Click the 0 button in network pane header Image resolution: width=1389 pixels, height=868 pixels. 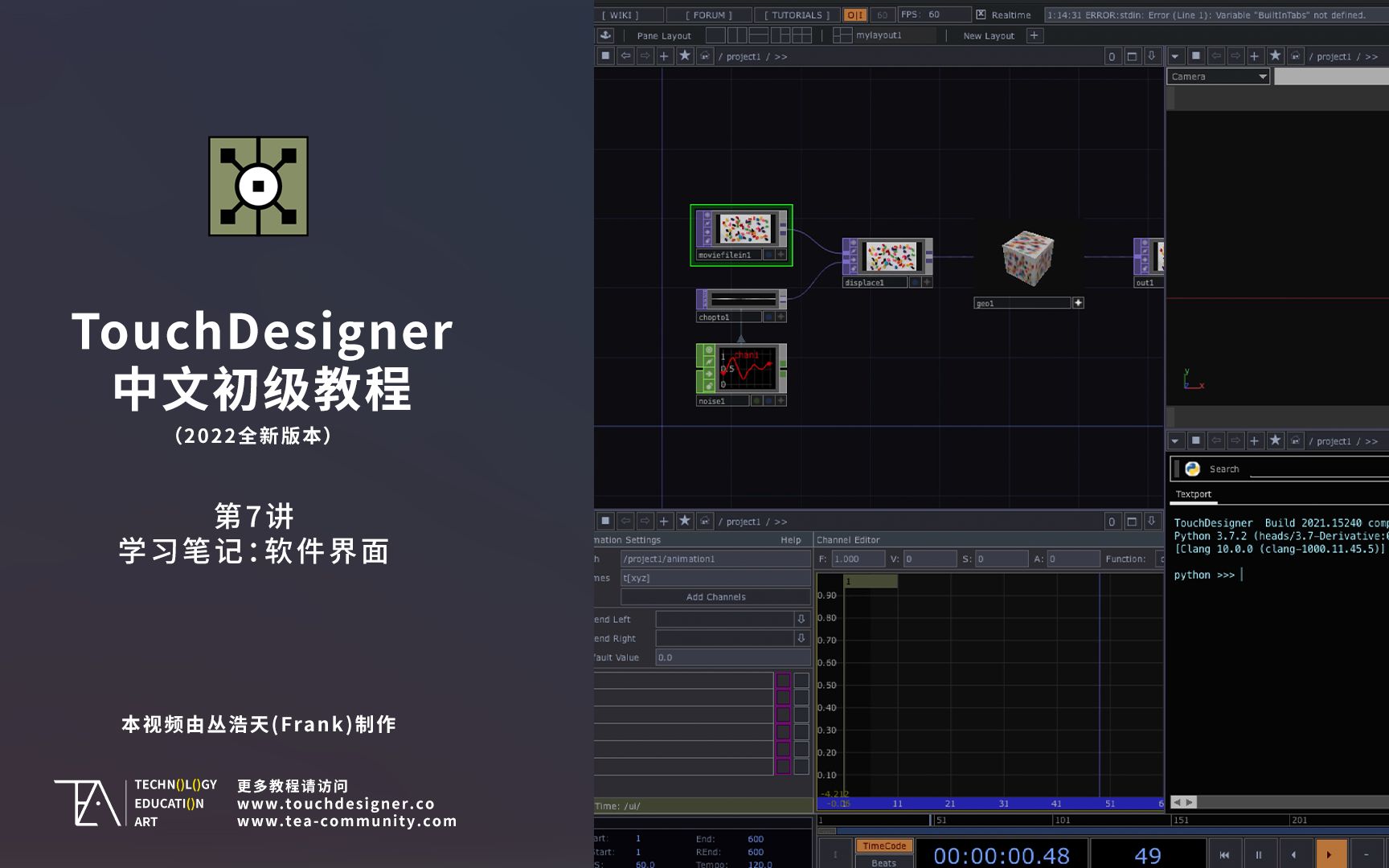(x=1112, y=56)
